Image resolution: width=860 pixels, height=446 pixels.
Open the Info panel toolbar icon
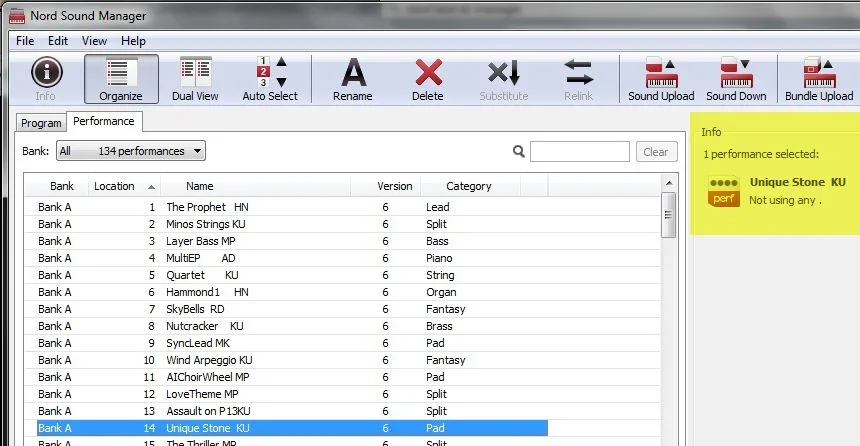[x=46, y=80]
